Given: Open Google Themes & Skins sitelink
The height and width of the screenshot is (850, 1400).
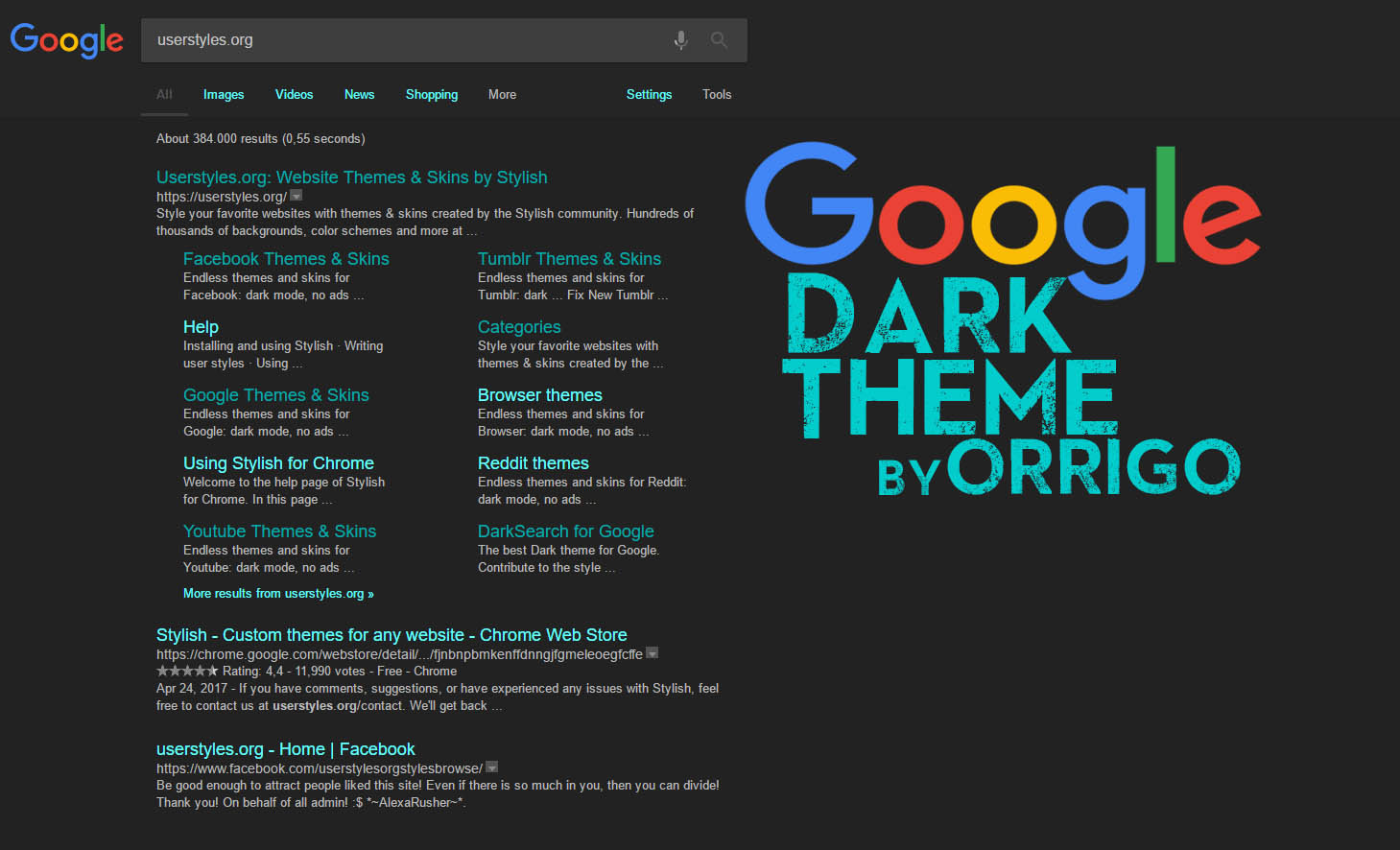Looking at the screenshot, I should coord(275,395).
